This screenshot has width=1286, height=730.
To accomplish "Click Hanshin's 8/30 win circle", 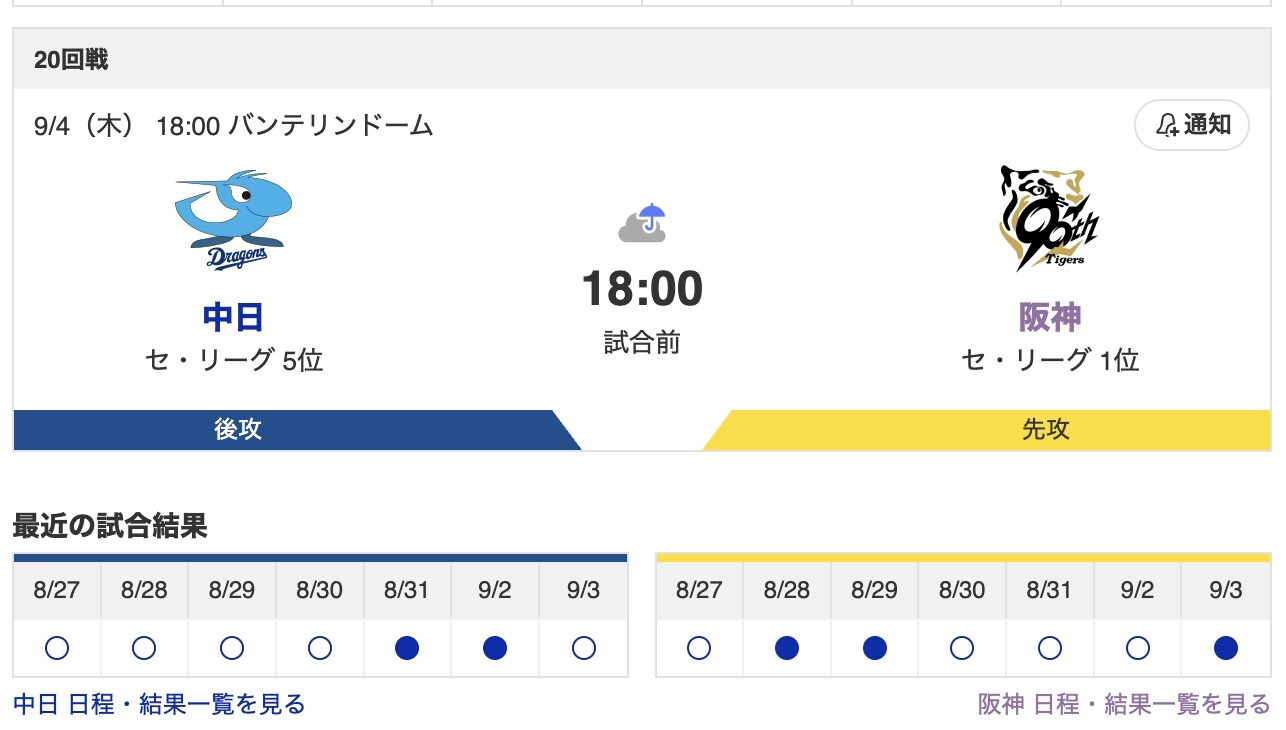I will 962,649.
